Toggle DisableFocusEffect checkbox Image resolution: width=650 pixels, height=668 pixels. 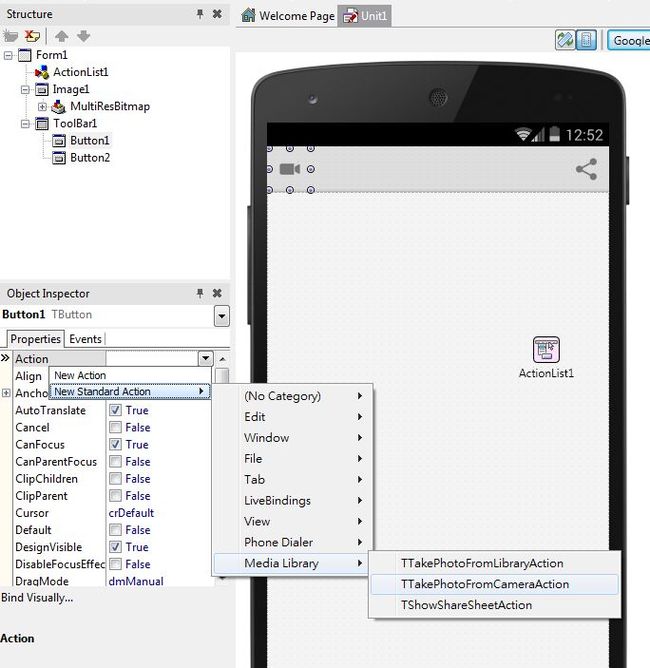115,564
